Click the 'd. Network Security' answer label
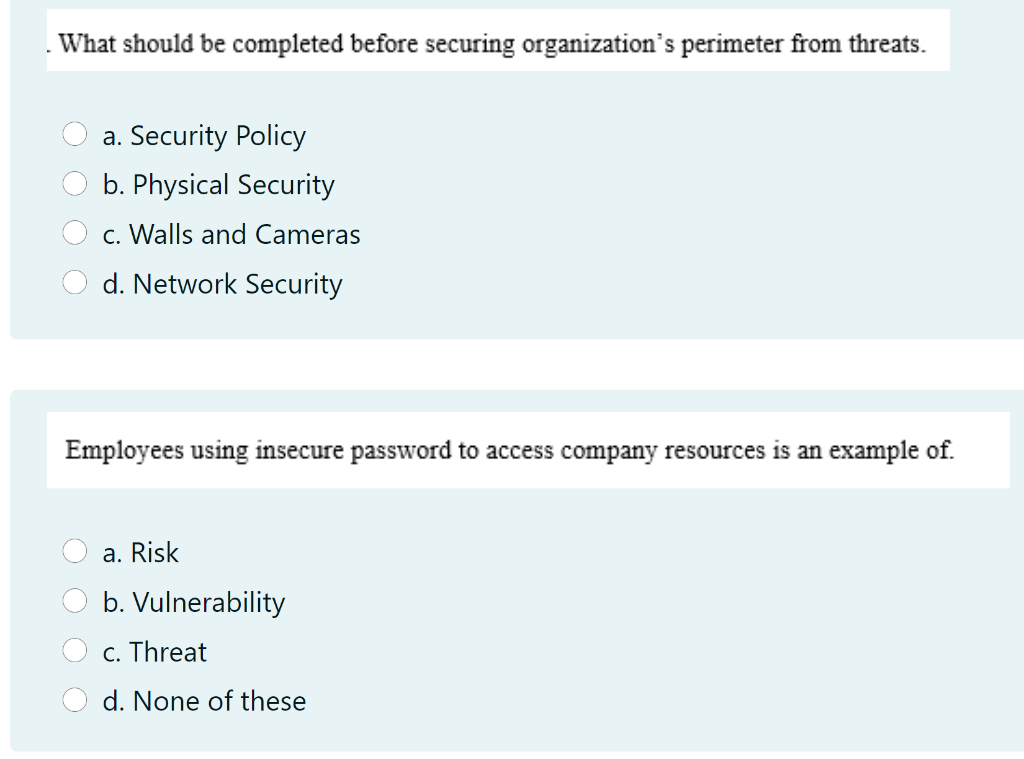Screen dimensions: 1024x759 (222, 285)
